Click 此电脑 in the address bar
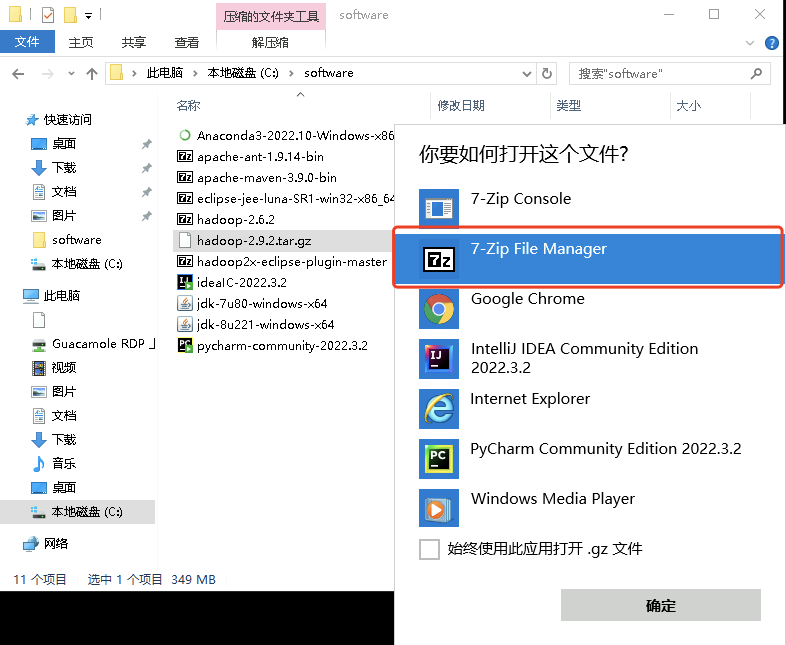This screenshot has height=645, width=786. point(165,73)
